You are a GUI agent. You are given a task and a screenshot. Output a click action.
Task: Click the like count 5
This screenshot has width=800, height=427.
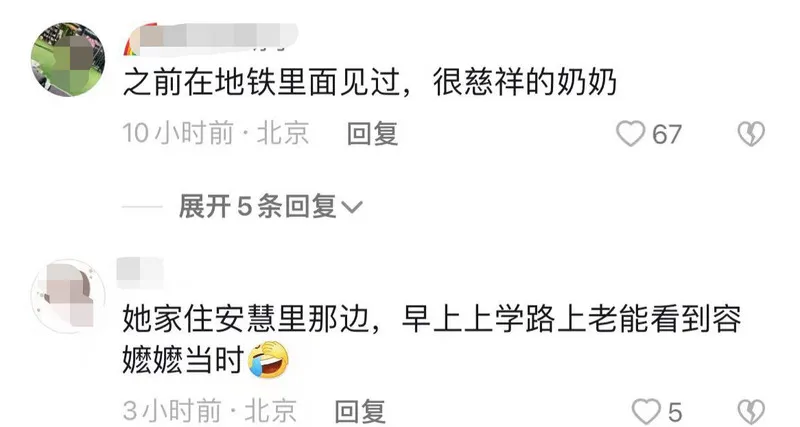coord(675,412)
